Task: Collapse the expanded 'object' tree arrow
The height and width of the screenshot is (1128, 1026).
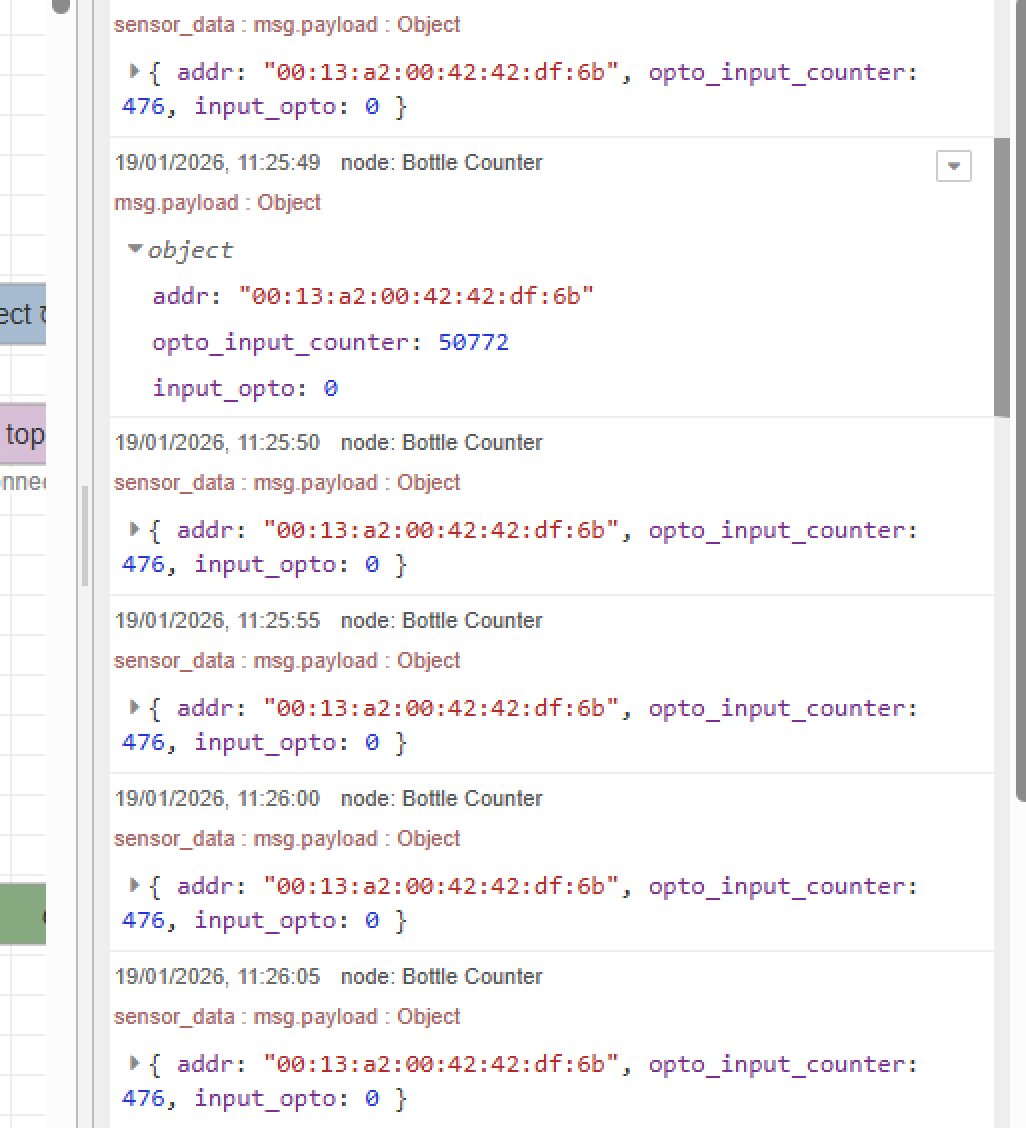Action: 136,249
